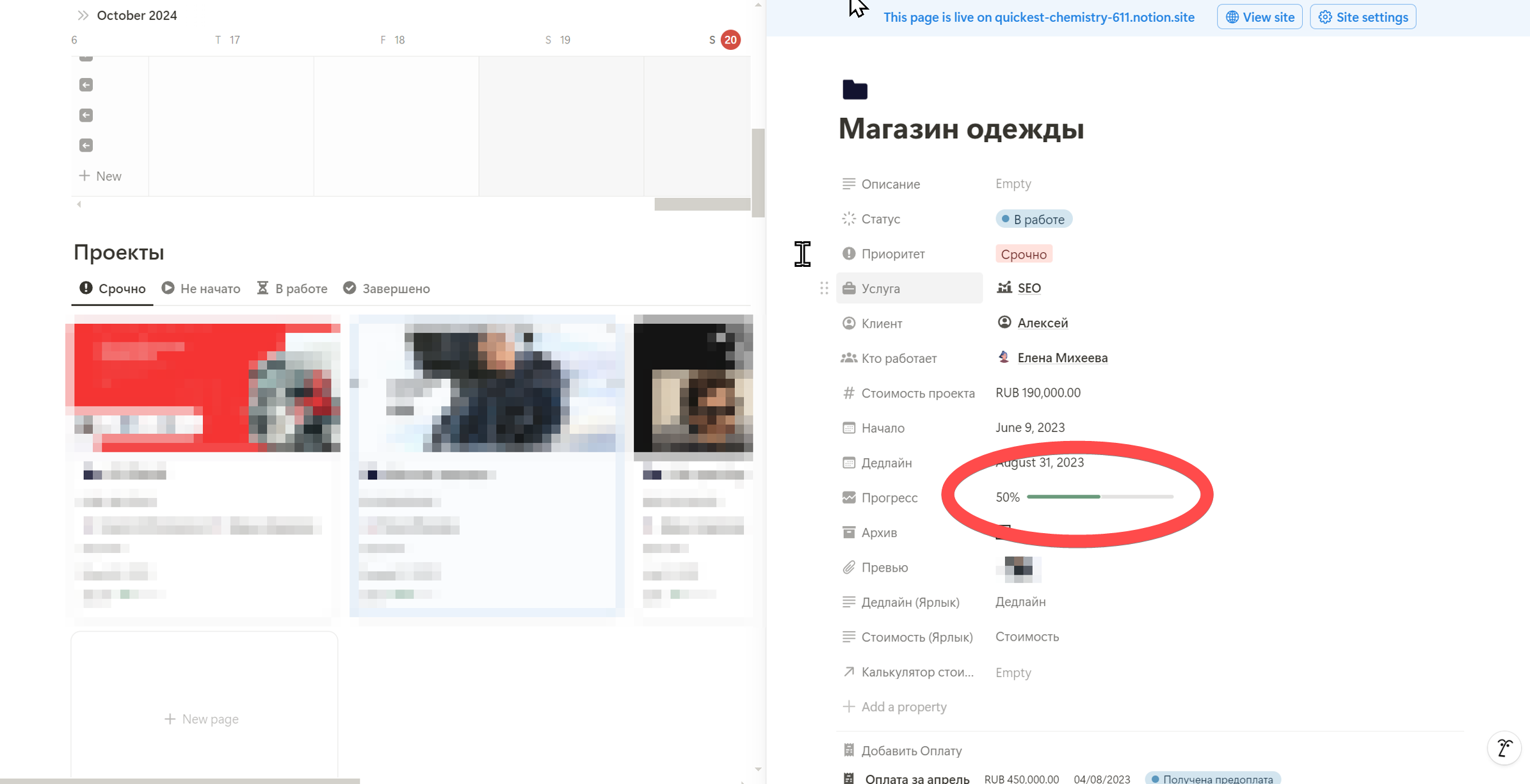
Task: Click the 50% progress bar
Action: [1099, 497]
